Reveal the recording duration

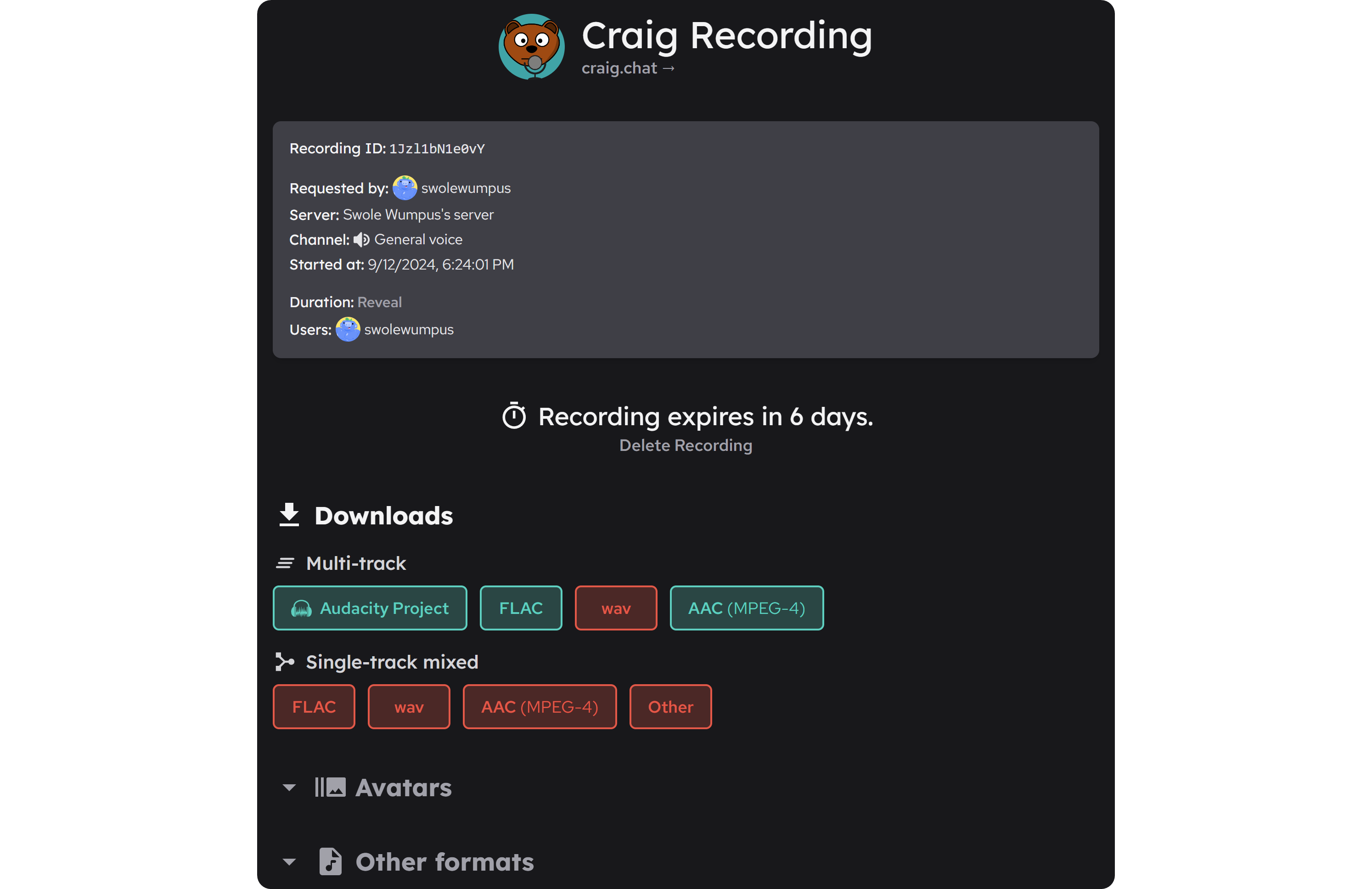tap(379, 302)
